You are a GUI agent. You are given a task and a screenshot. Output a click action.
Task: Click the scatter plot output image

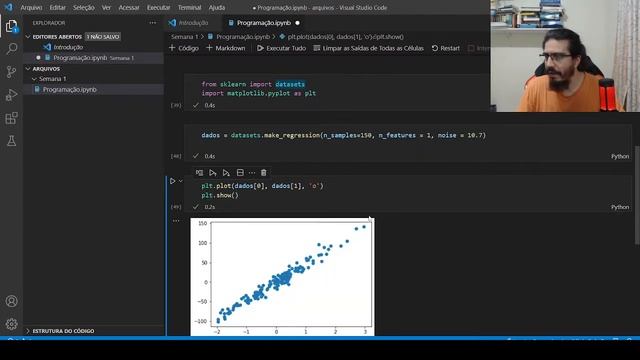point(282,277)
